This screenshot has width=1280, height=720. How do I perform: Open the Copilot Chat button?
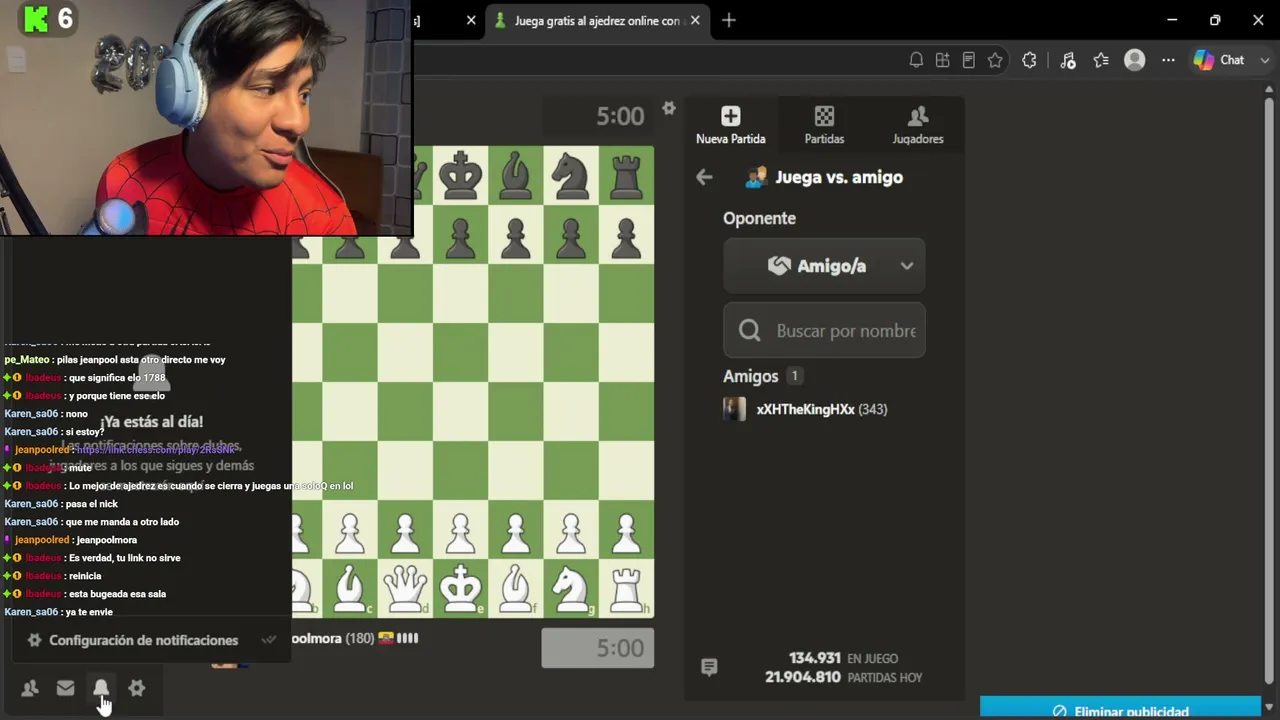(x=1219, y=60)
